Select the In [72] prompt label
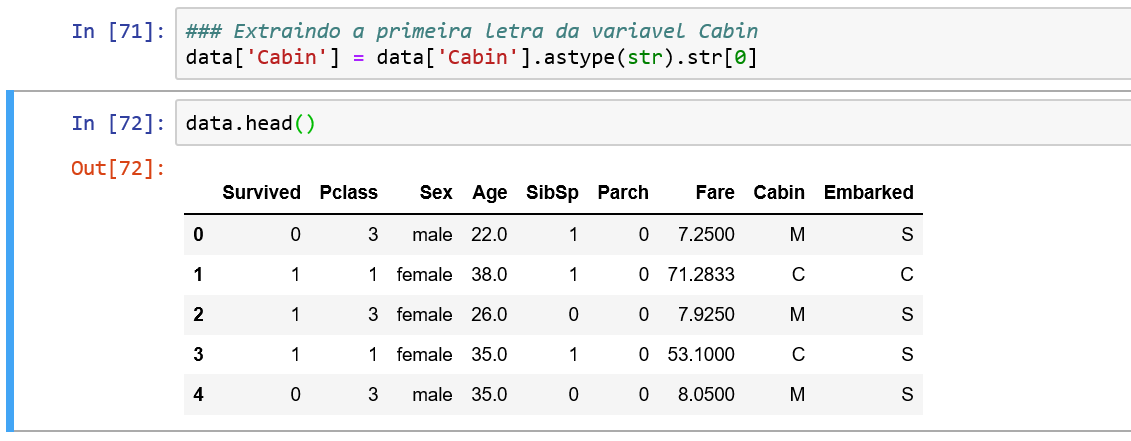The height and width of the screenshot is (441, 1131). (x=119, y=123)
